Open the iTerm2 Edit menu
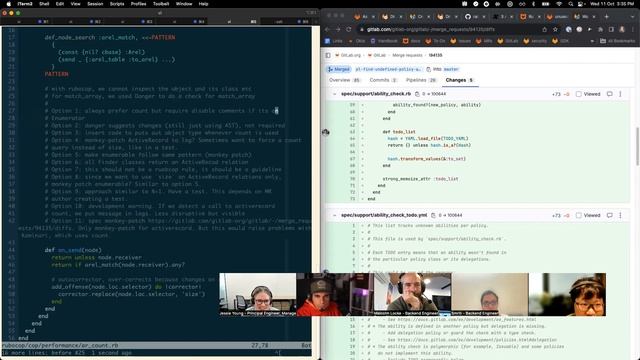 (x=60, y=4)
